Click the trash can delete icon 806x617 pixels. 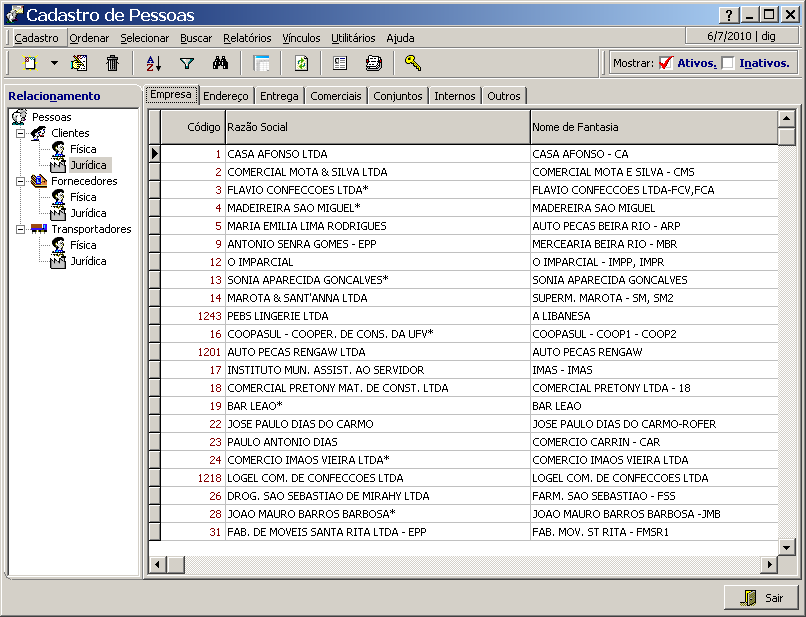pyautogui.click(x=112, y=63)
